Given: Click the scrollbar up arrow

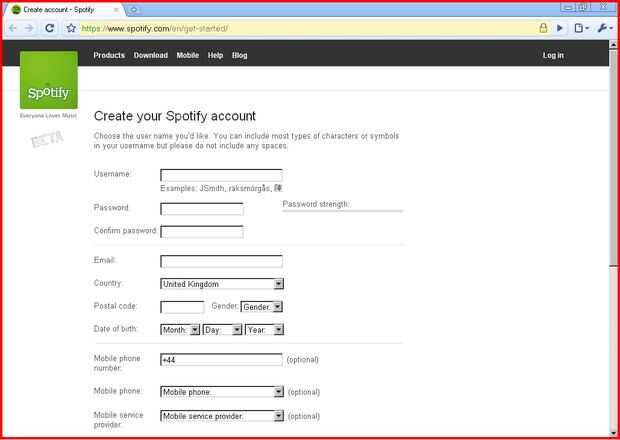Looking at the screenshot, I should [614, 45].
